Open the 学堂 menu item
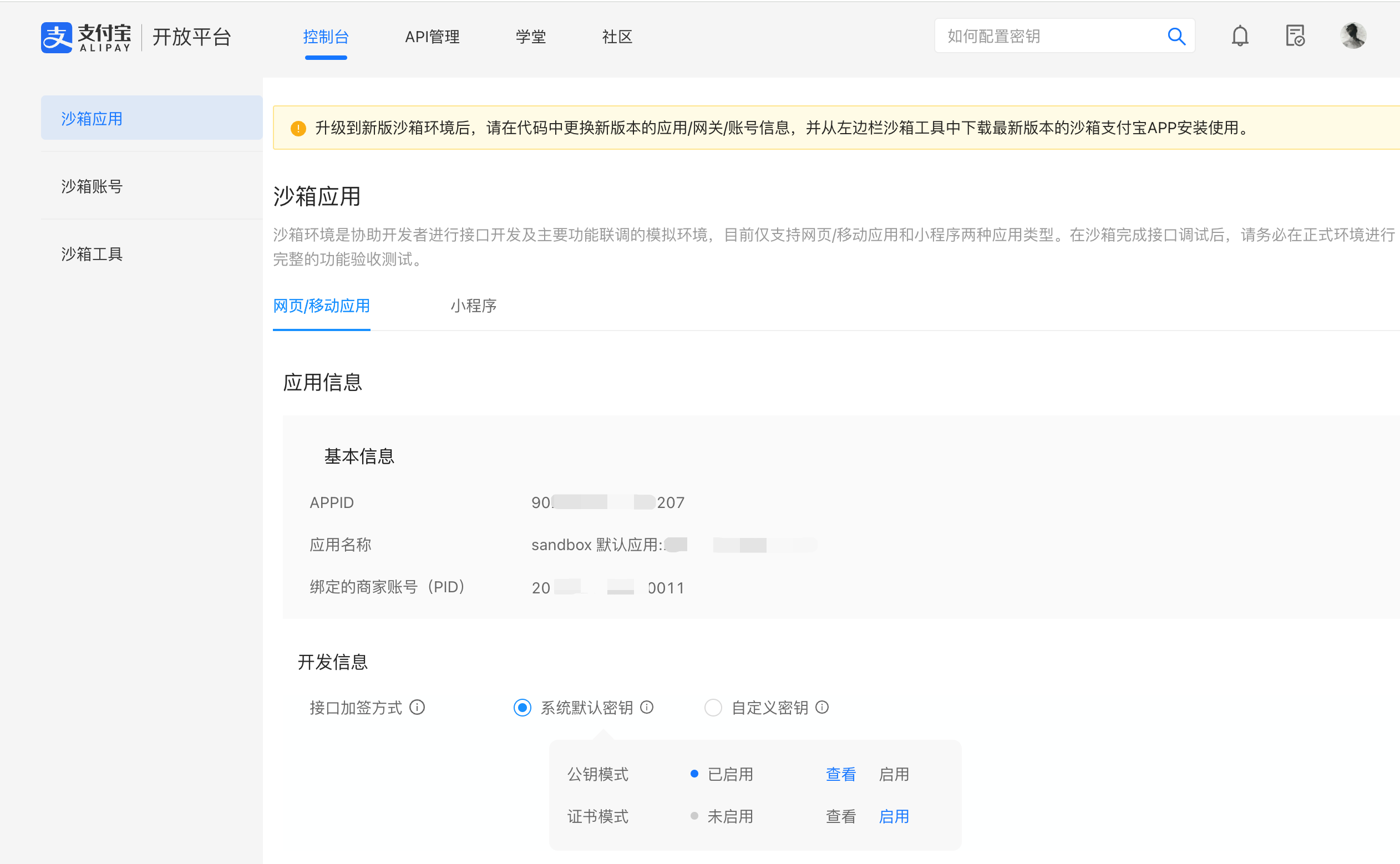Viewport: 1400px width, 864px height. 530,37
